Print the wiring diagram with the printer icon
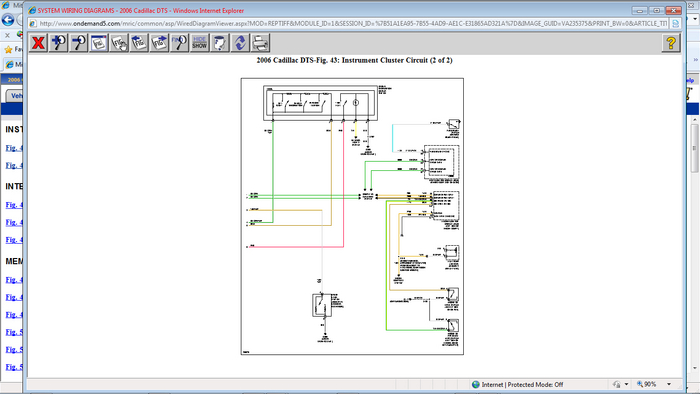700x394 pixels. (x=260, y=43)
